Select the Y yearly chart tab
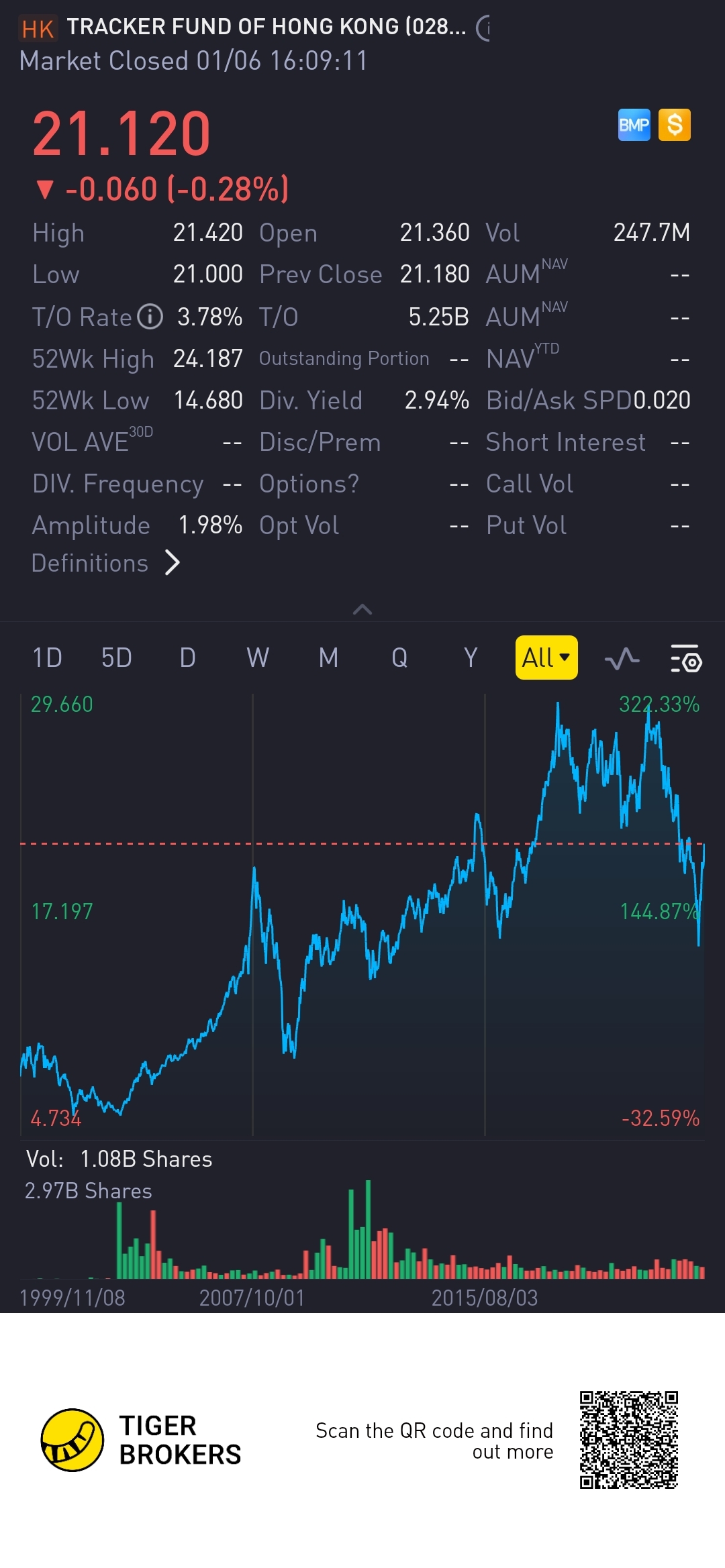This screenshot has height=1568, width=725. [x=471, y=658]
